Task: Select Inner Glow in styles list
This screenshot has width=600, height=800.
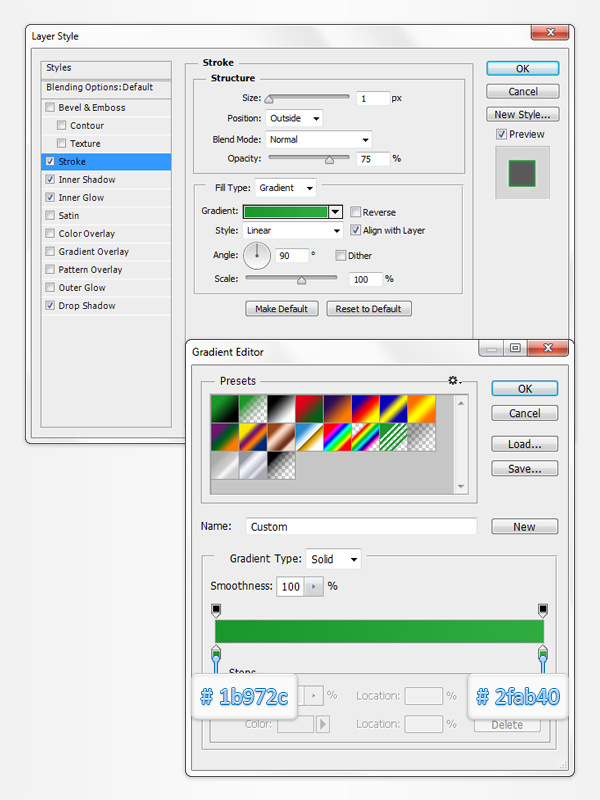Action: (81, 198)
